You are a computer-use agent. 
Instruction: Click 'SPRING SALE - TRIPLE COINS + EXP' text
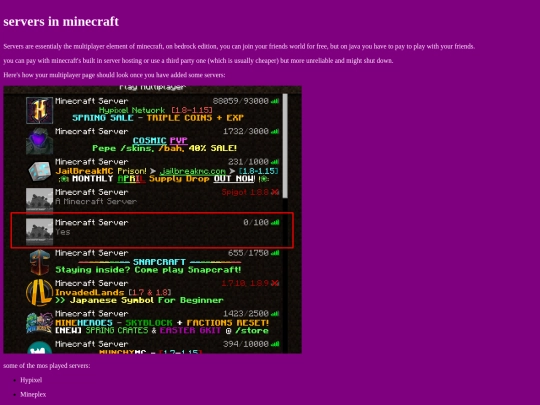pos(158,118)
